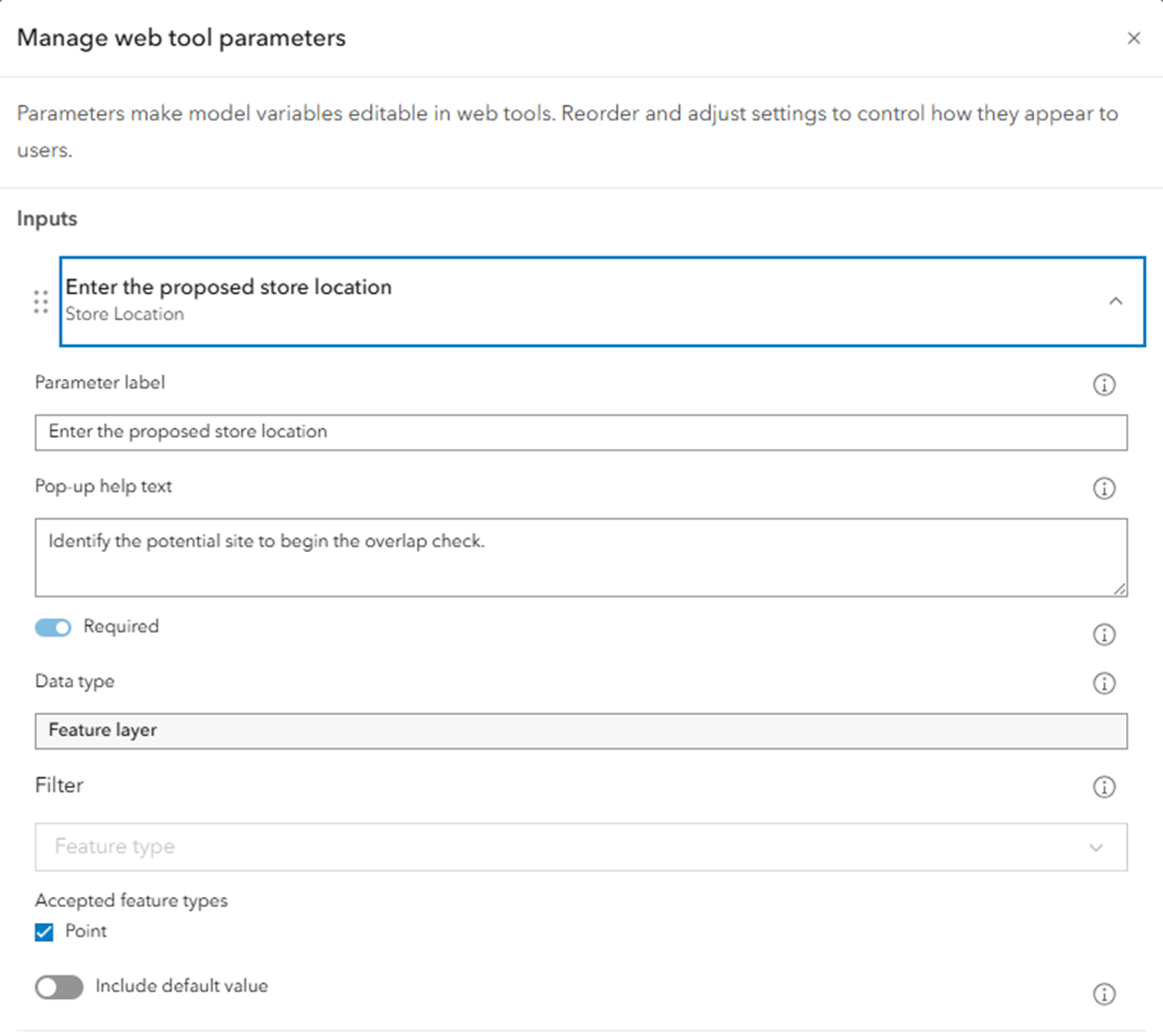Open the Data type info icon
The height and width of the screenshot is (1036, 1163).
click(x=1103, y=683)
